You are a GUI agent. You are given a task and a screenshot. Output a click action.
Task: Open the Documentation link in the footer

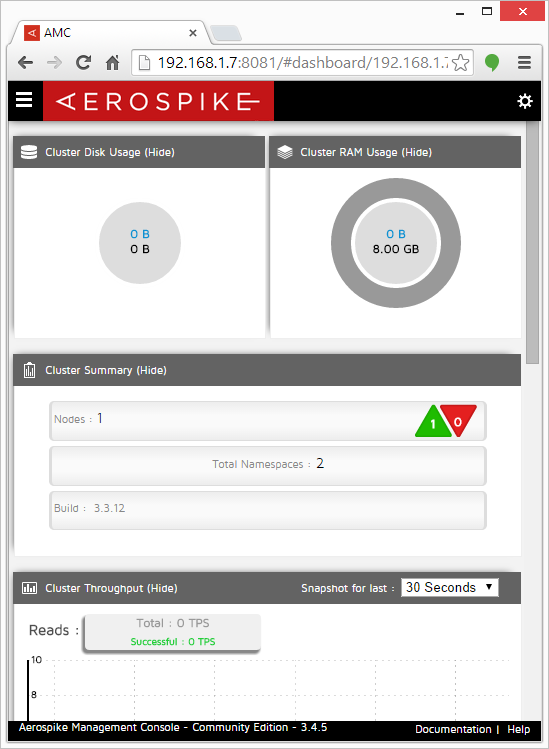[x=453, y=729]
